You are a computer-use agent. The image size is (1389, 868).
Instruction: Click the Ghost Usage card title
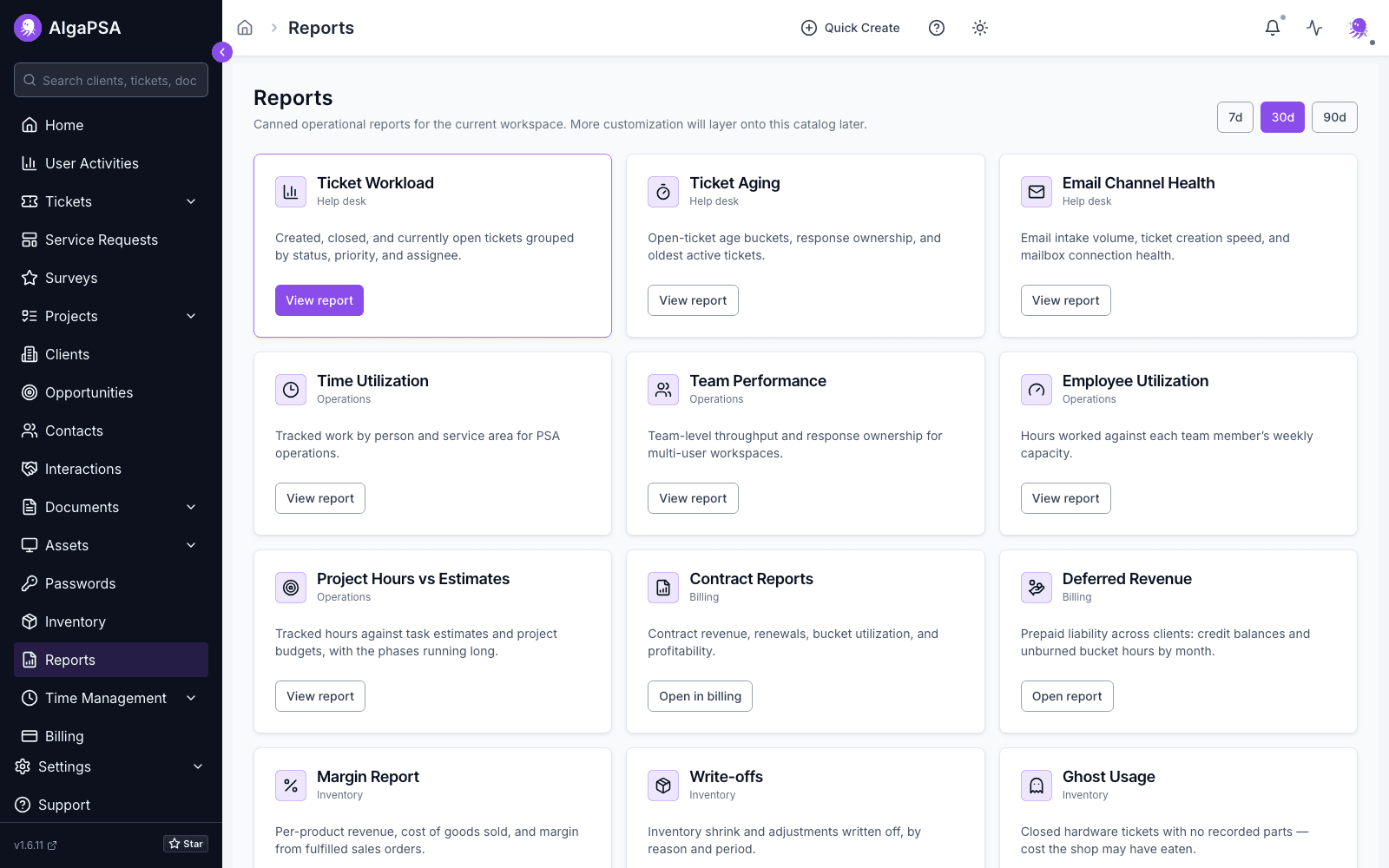[1109, 777]
